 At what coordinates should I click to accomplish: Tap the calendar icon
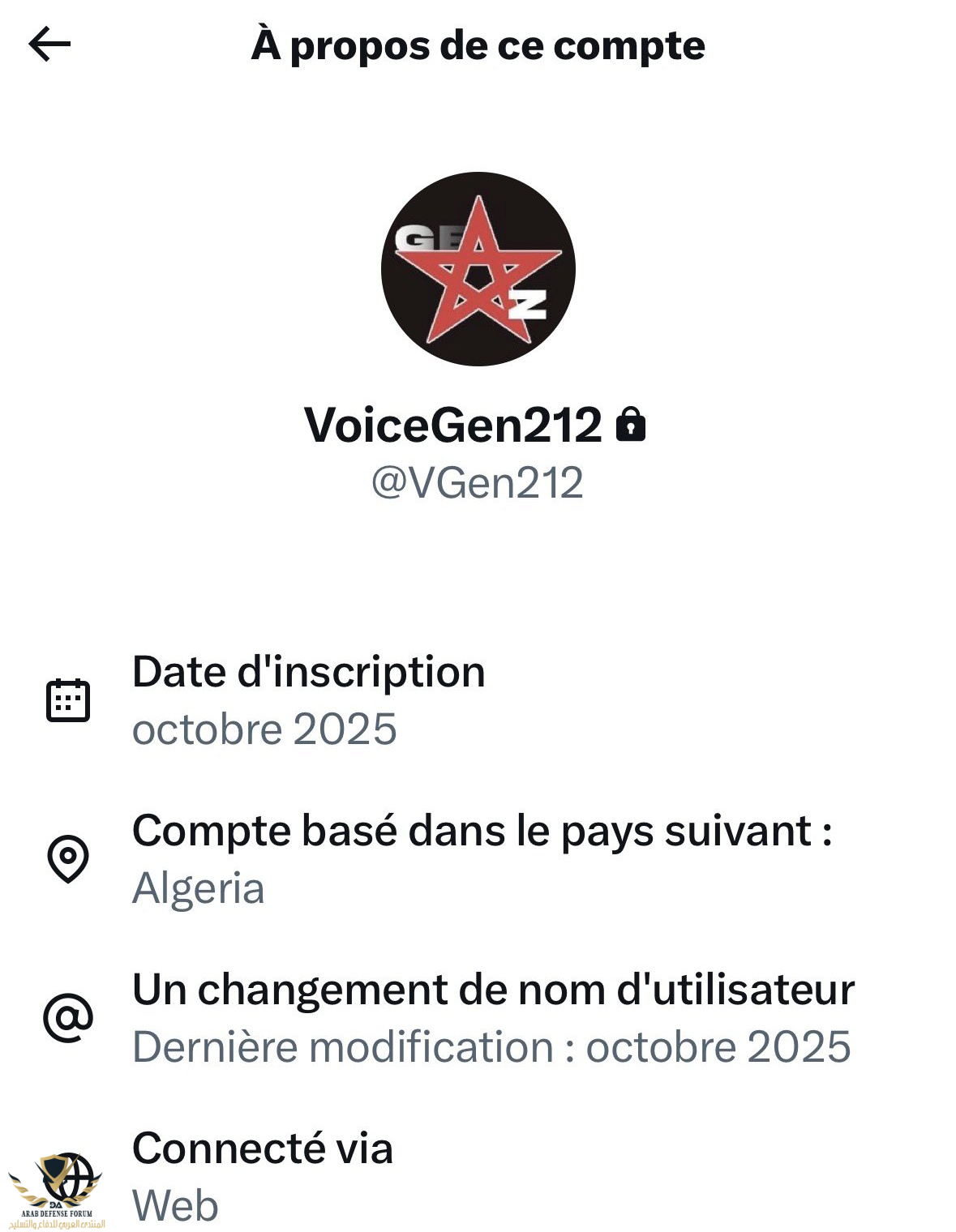click(68, 700)
